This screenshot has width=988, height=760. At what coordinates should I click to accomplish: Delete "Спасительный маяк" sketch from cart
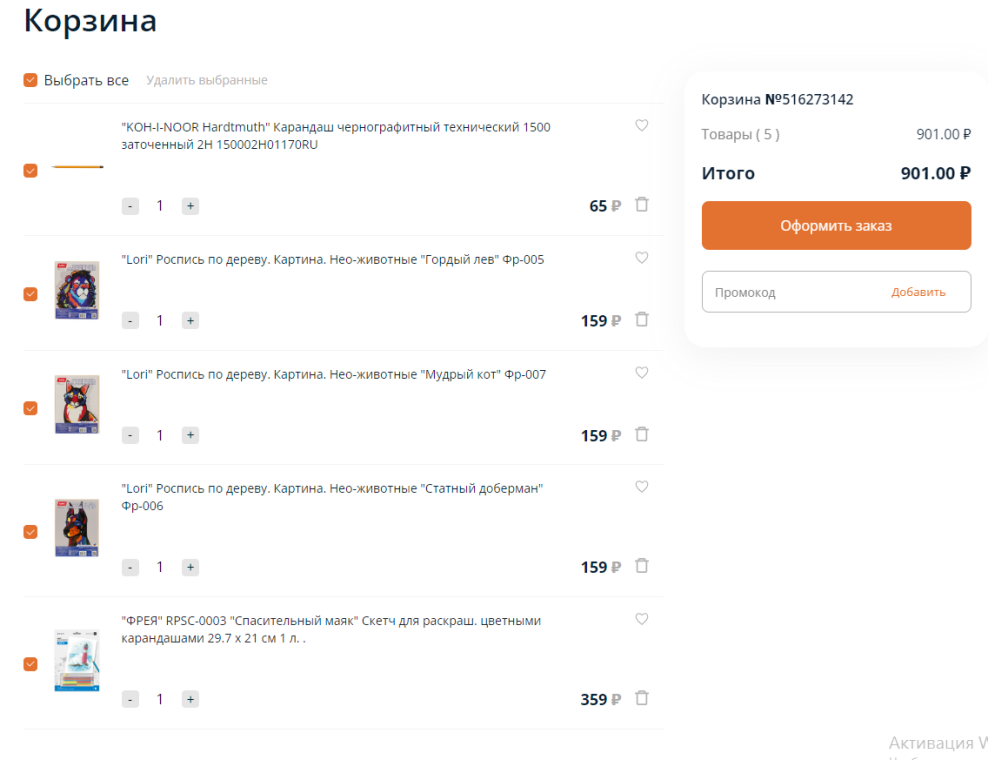642,699
